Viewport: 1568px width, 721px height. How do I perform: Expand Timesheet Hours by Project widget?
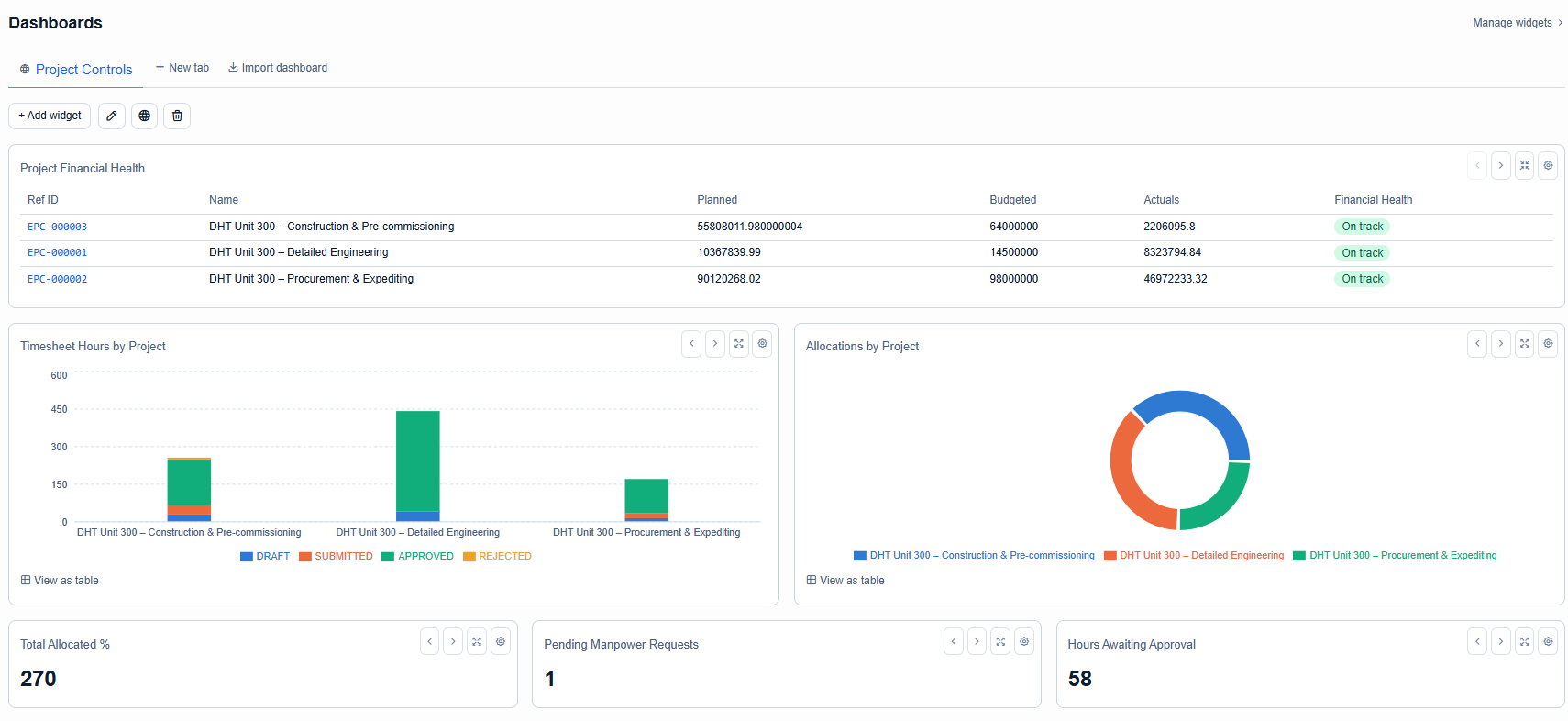(x=739, y=344)
